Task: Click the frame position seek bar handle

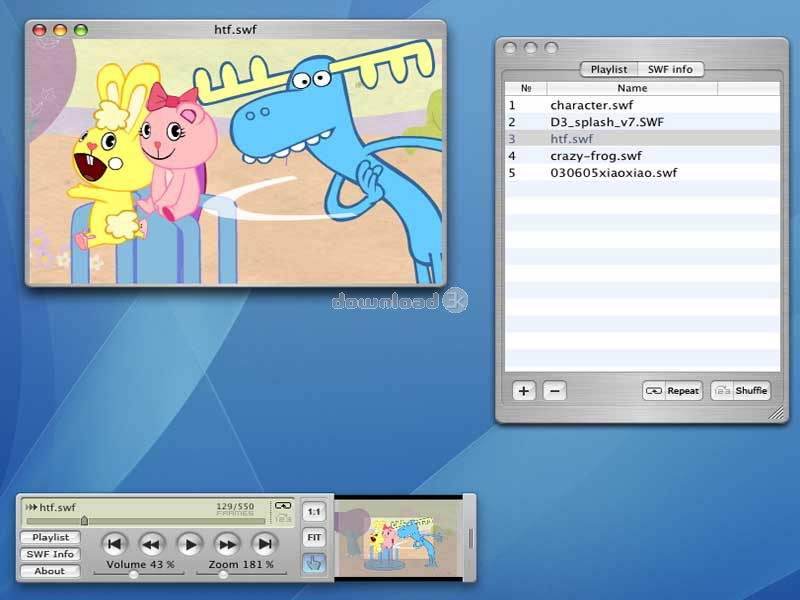Action: 84,520
